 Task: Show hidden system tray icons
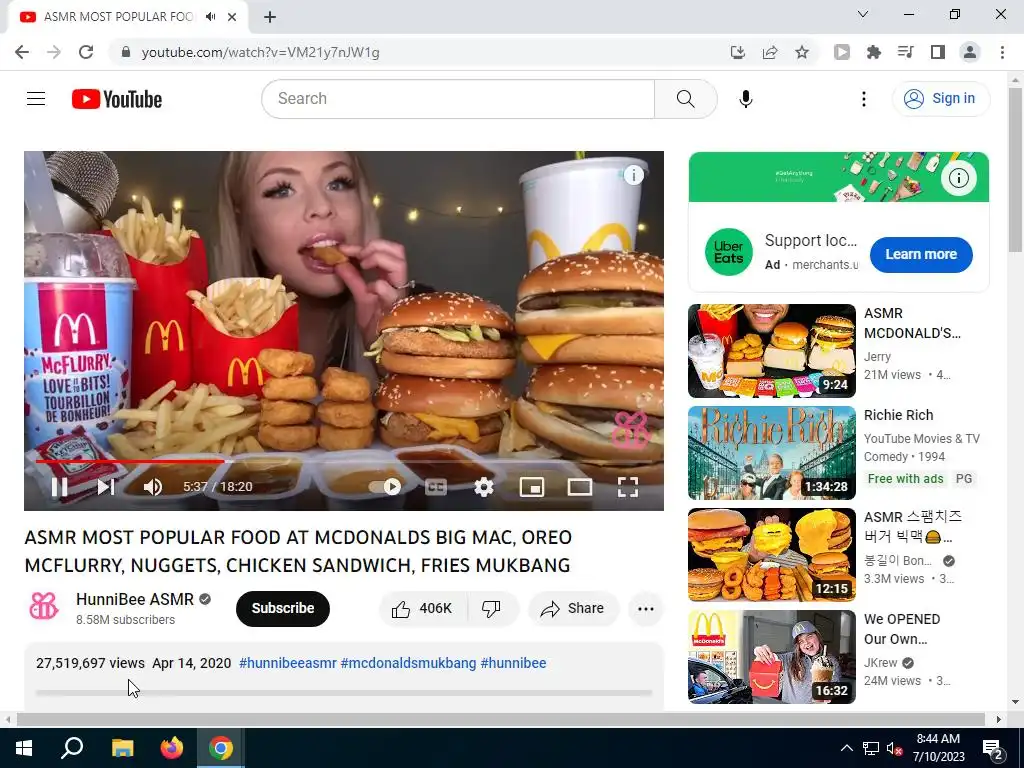(846, 748)
